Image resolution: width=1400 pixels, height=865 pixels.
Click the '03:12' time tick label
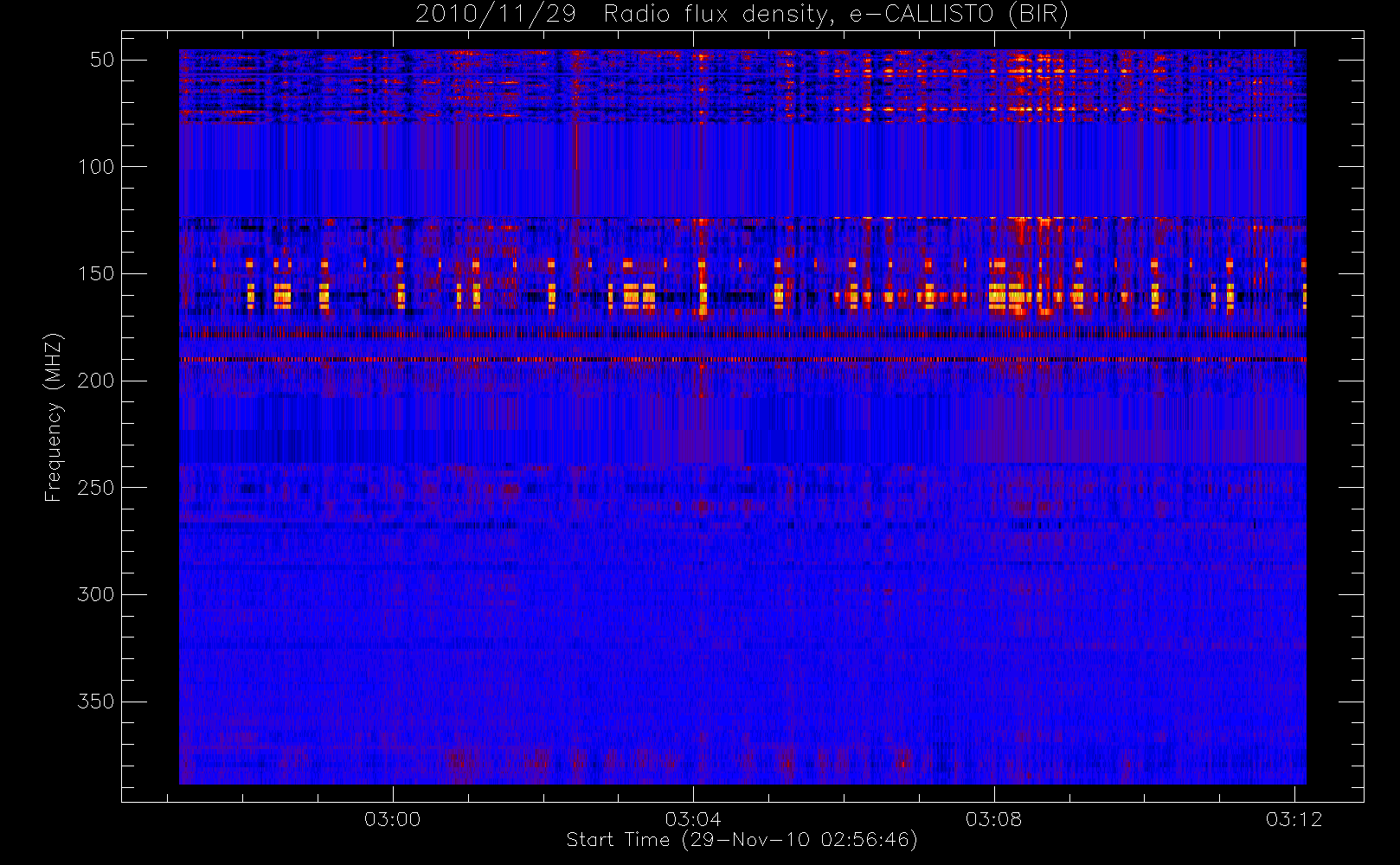click(1294, 819)
